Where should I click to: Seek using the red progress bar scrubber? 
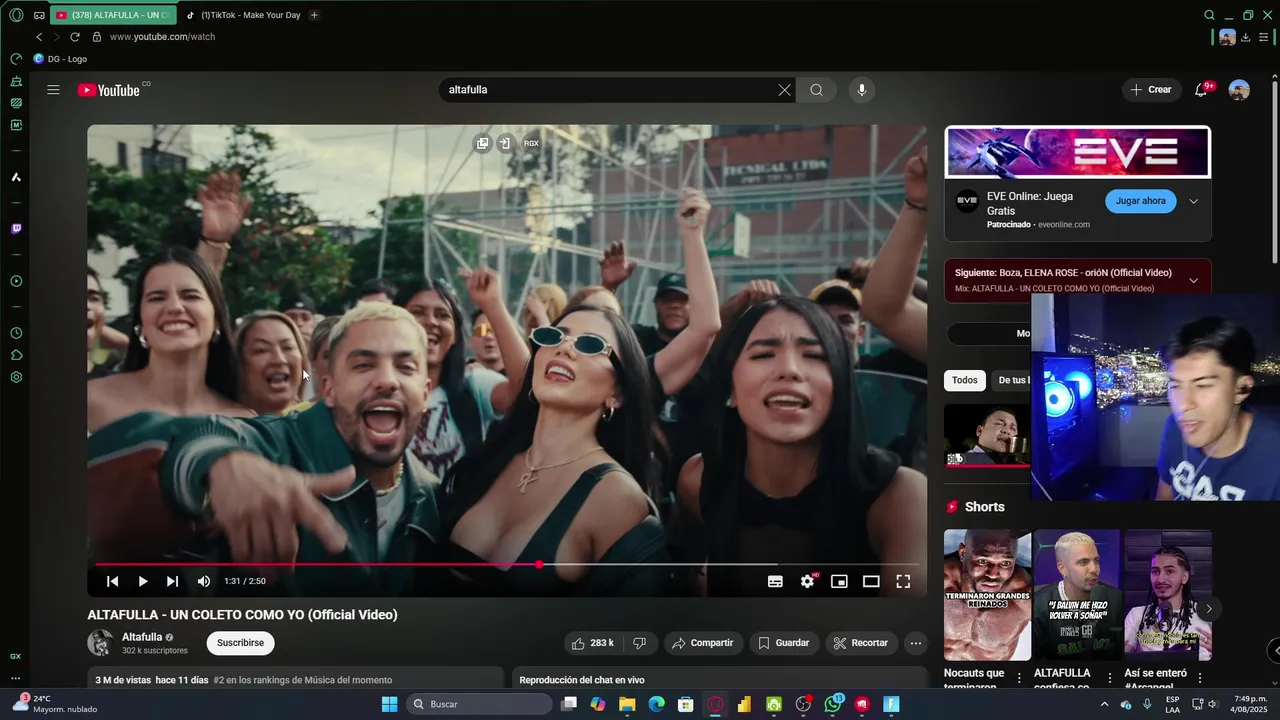(539, 565)
